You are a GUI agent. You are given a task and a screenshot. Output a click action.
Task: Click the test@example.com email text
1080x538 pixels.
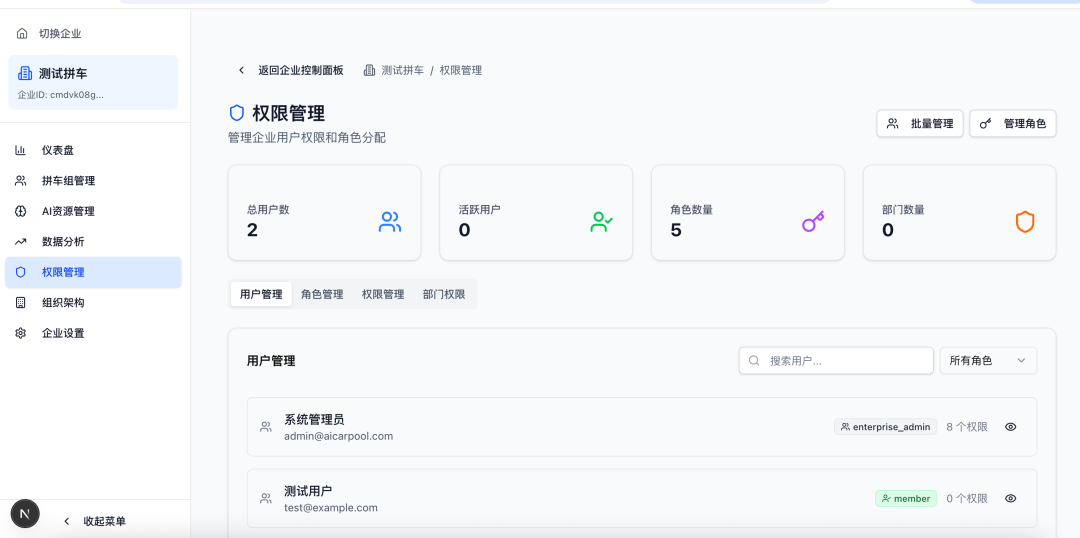tap(331, 508)
